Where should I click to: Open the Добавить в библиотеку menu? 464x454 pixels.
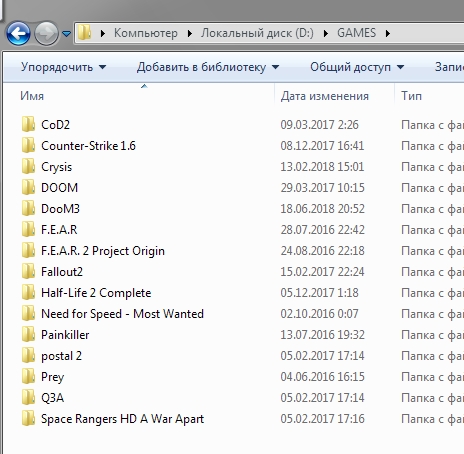point(208,67)
